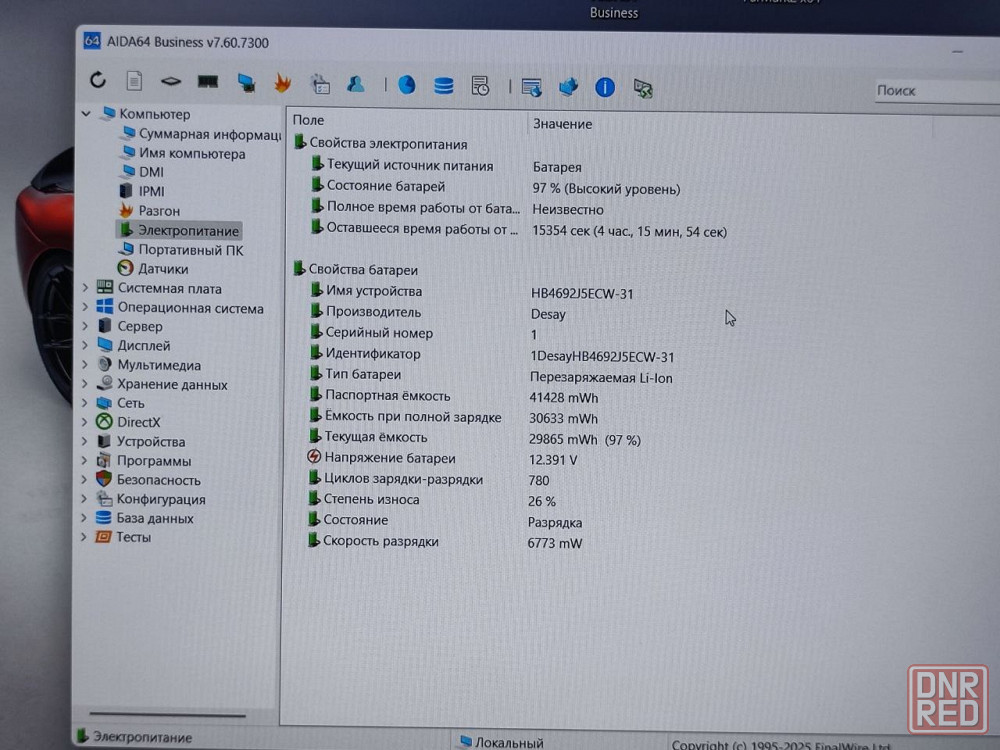Expand the Хранение данных node
The image size is (1000, 750).
click(85, 384)
